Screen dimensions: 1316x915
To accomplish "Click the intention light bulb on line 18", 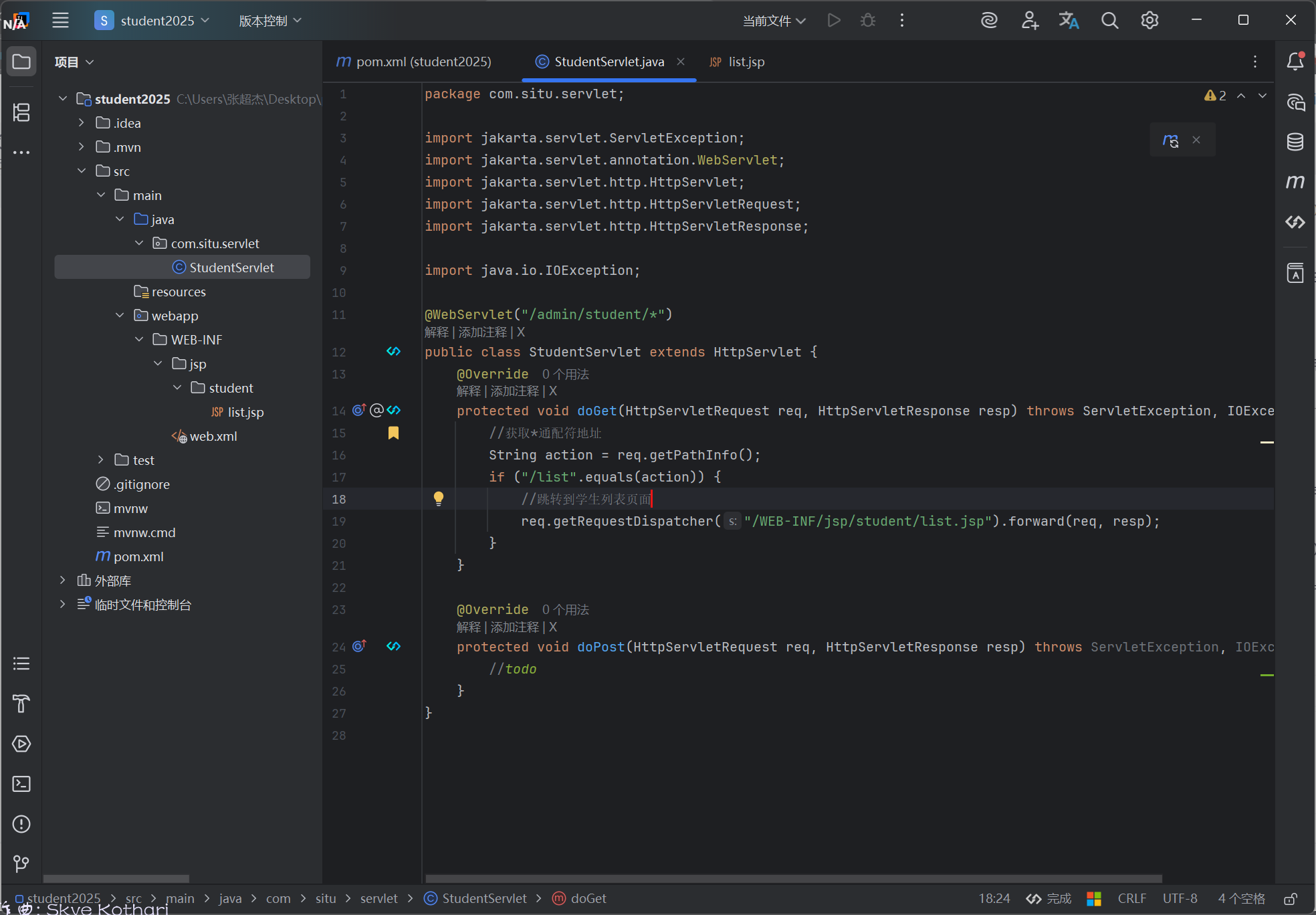I will [439, 498].
